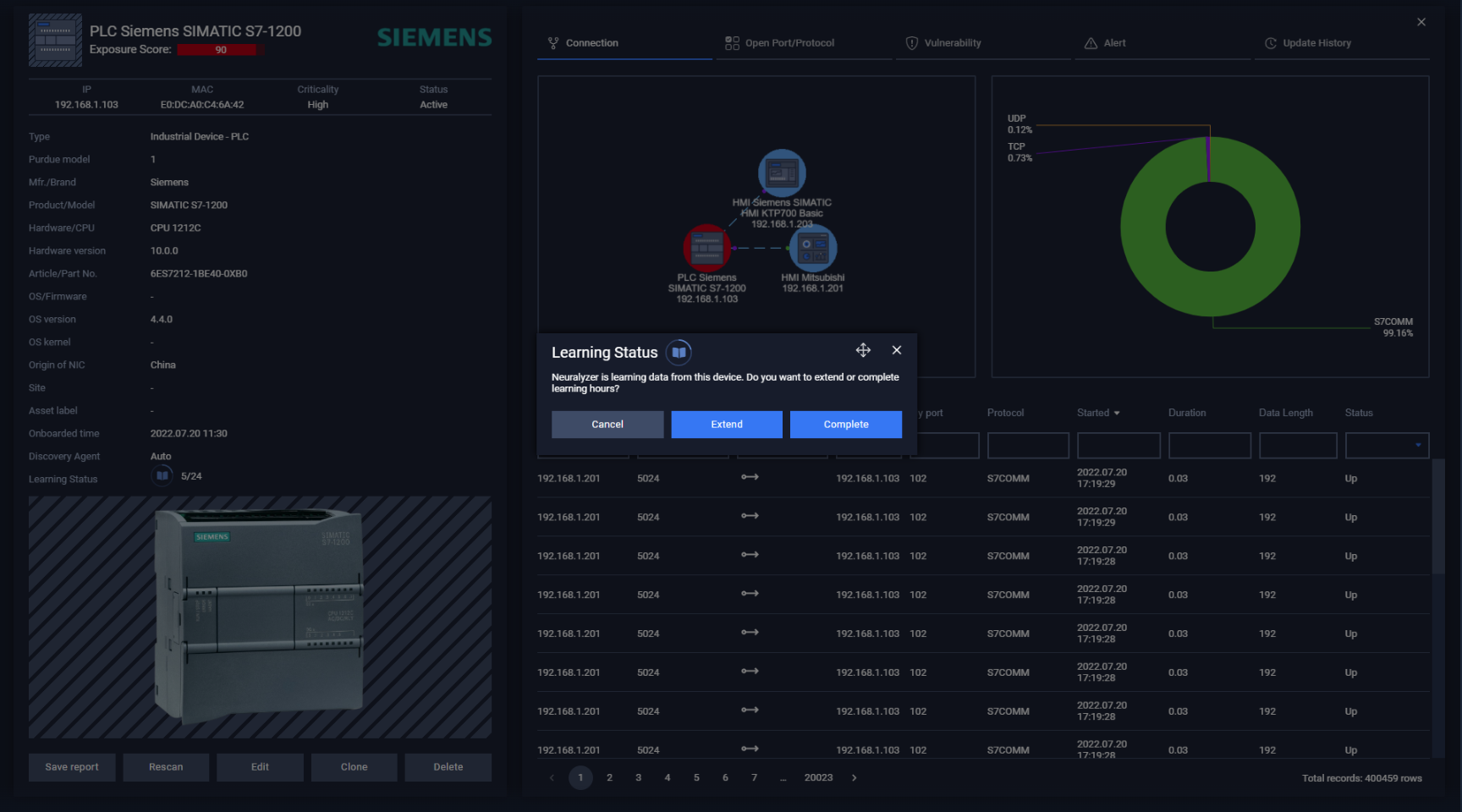This screenshot has height=812, width=1462.
Task: Click the Clone button
Action: [354, 767]
